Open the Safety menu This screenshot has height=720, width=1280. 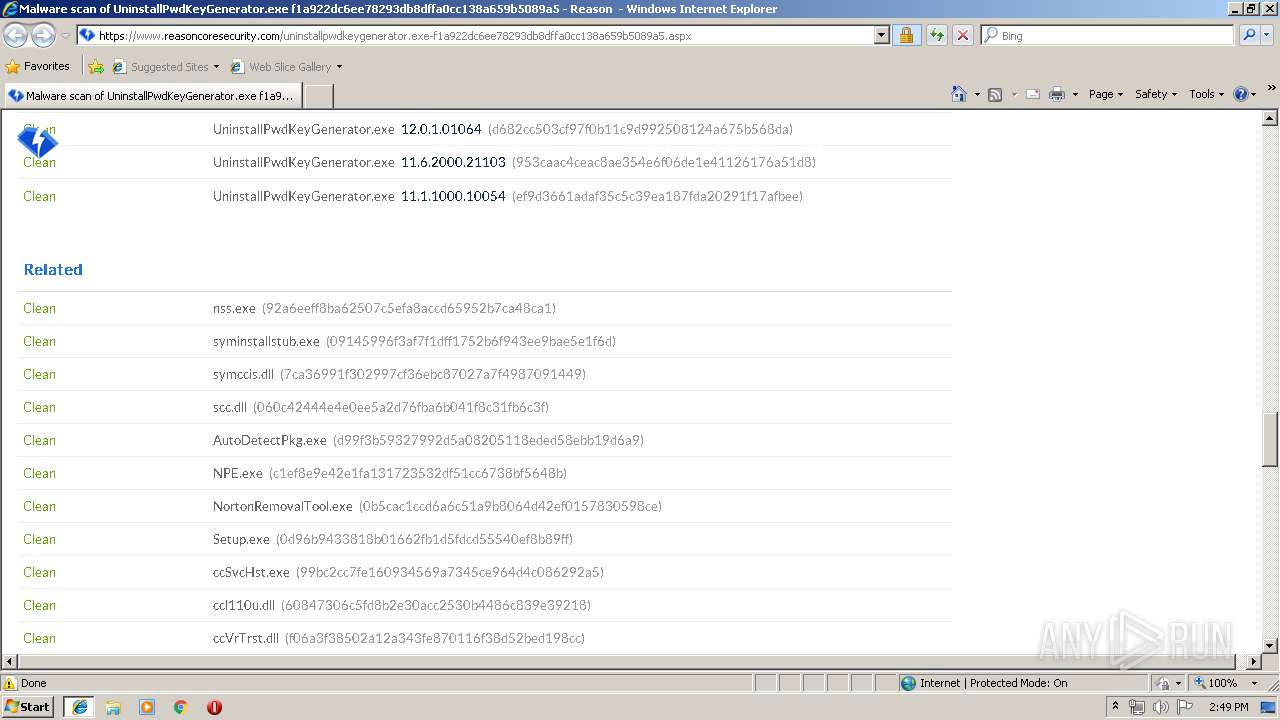(x=1156, y=94)
